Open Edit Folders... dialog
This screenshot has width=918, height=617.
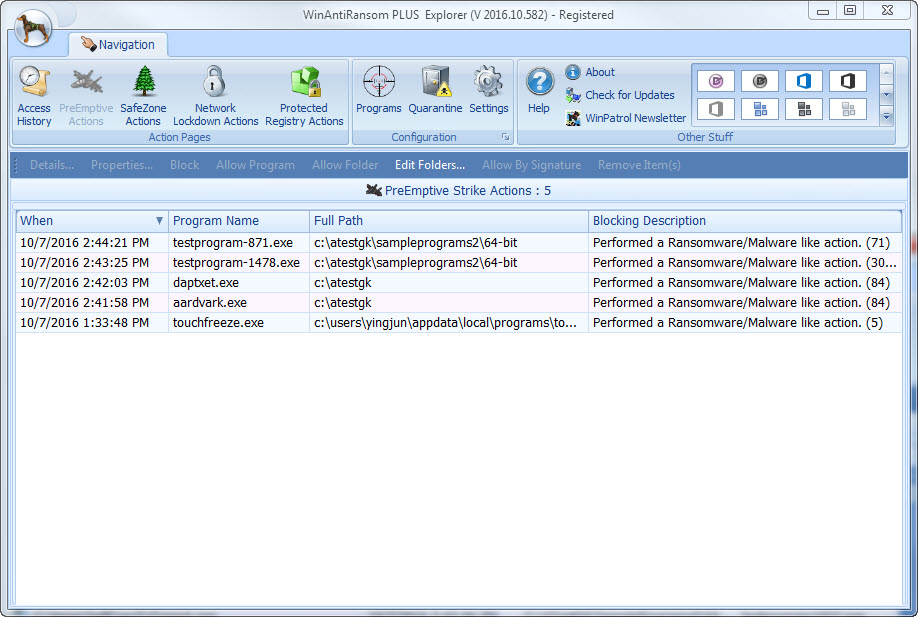click(430, 165)
